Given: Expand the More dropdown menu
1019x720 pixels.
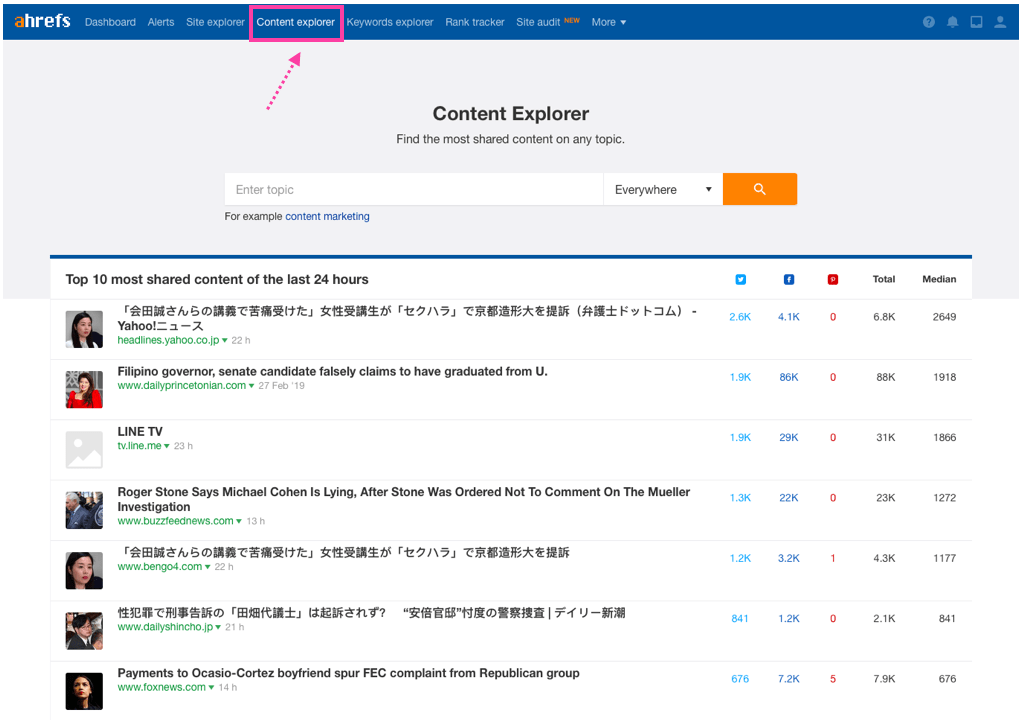Looking at the screenshot, I should 609,22.
